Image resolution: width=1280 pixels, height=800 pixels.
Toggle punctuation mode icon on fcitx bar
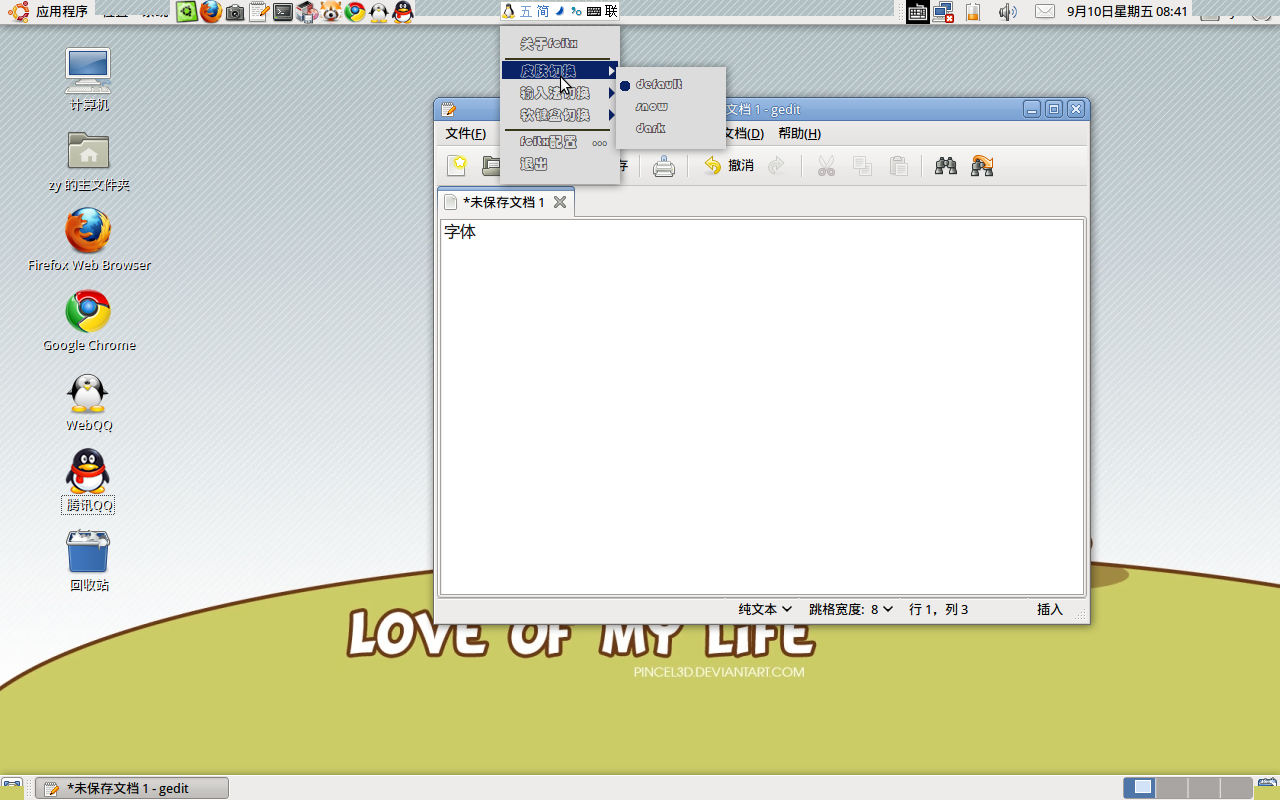(576, 11)
